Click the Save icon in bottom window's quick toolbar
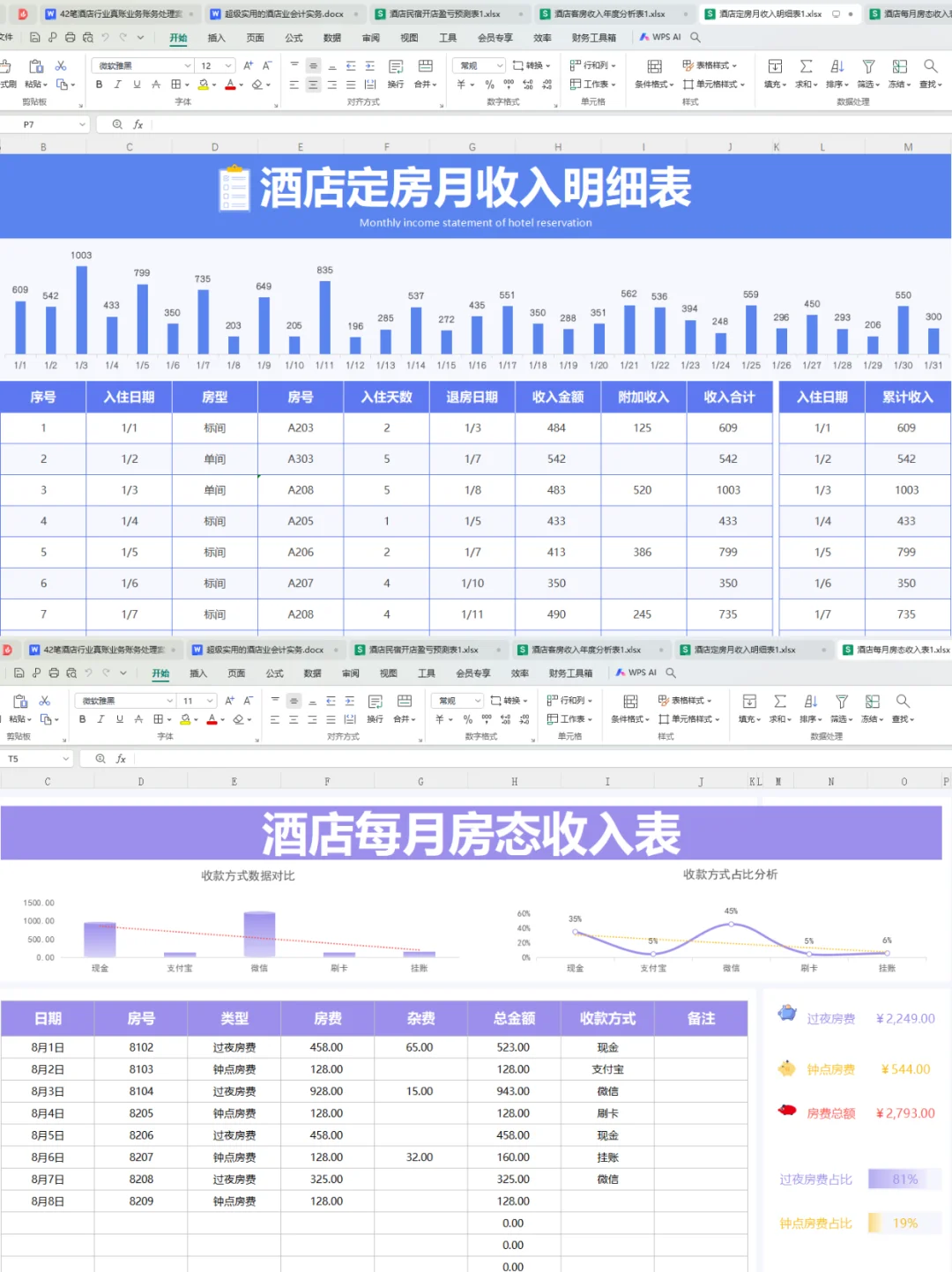This screenshot has height=1272, width=952. (19, 673)
